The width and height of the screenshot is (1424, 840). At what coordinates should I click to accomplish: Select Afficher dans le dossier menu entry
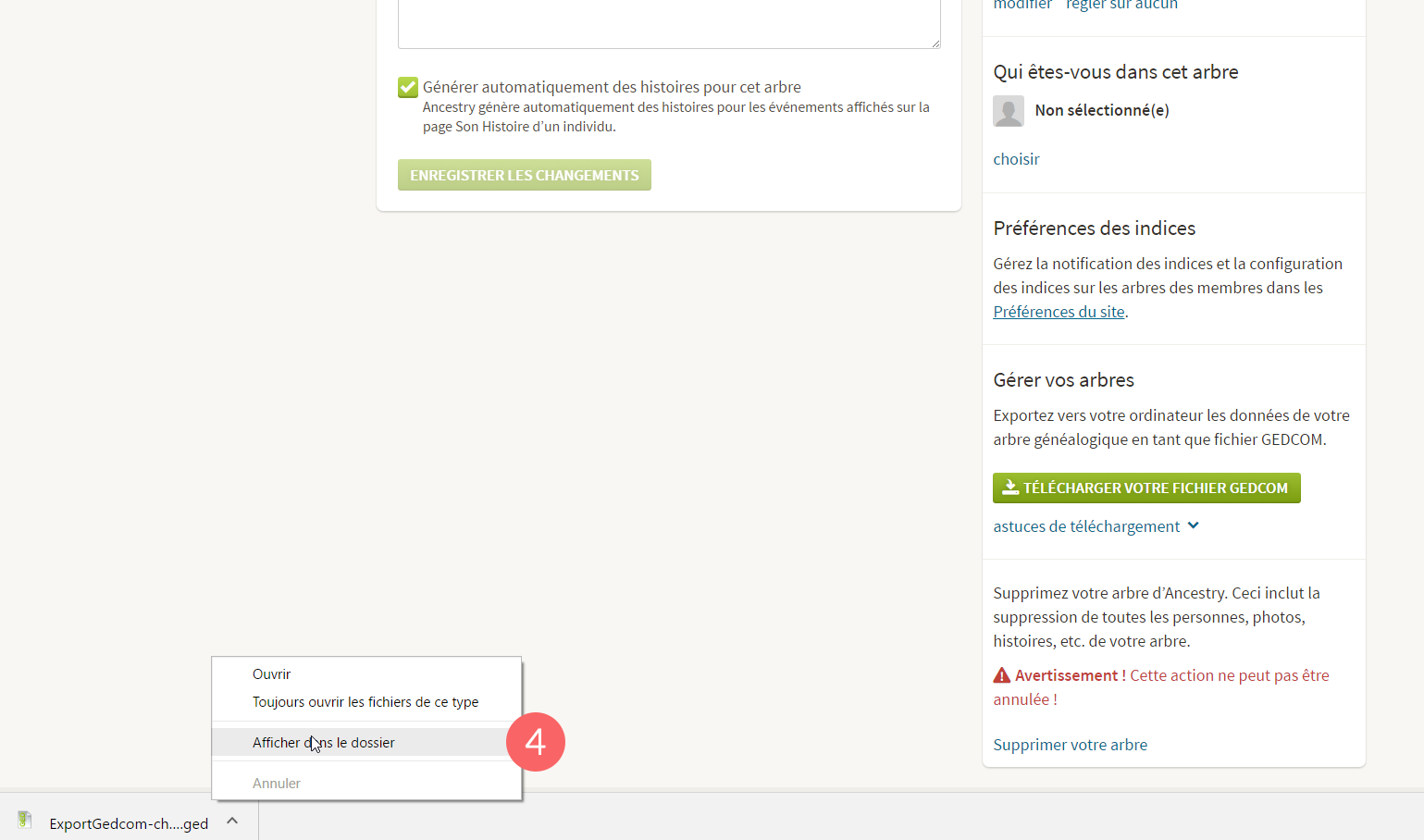[324, 743]
